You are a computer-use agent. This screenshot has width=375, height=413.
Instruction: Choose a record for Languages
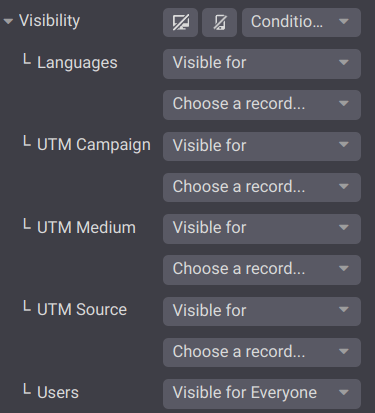coord(262,105)
